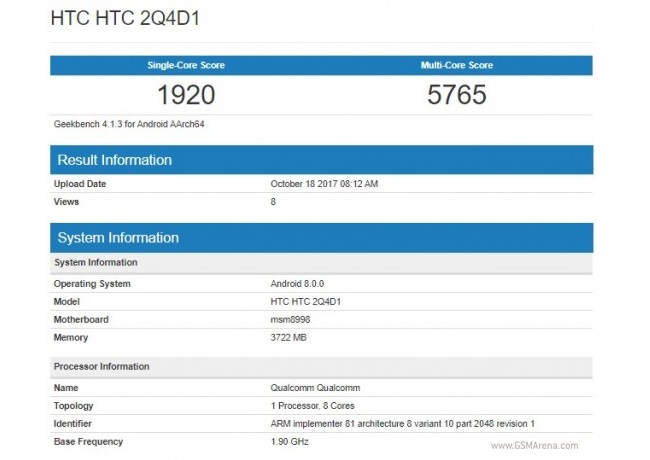Select the Views row label
This screenshot has height=460, width=650.
pos(67,202)
